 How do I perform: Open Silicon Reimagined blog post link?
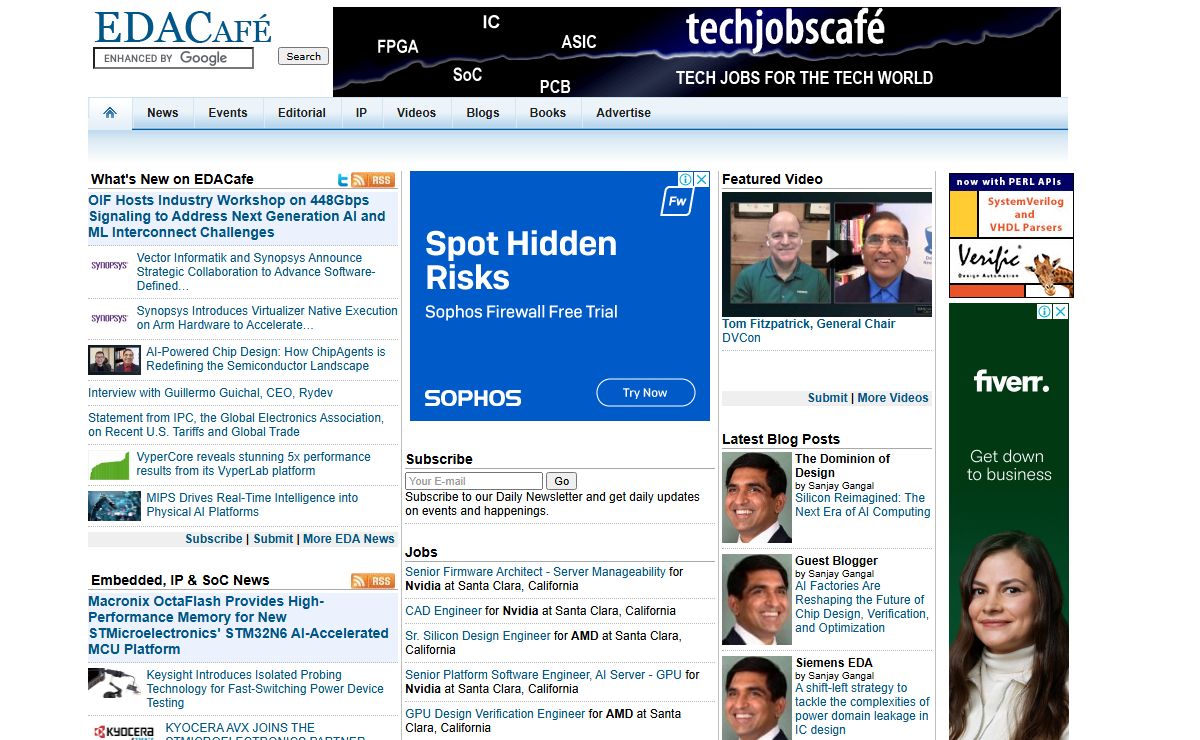pyautogui.click(x=863, y=505)
